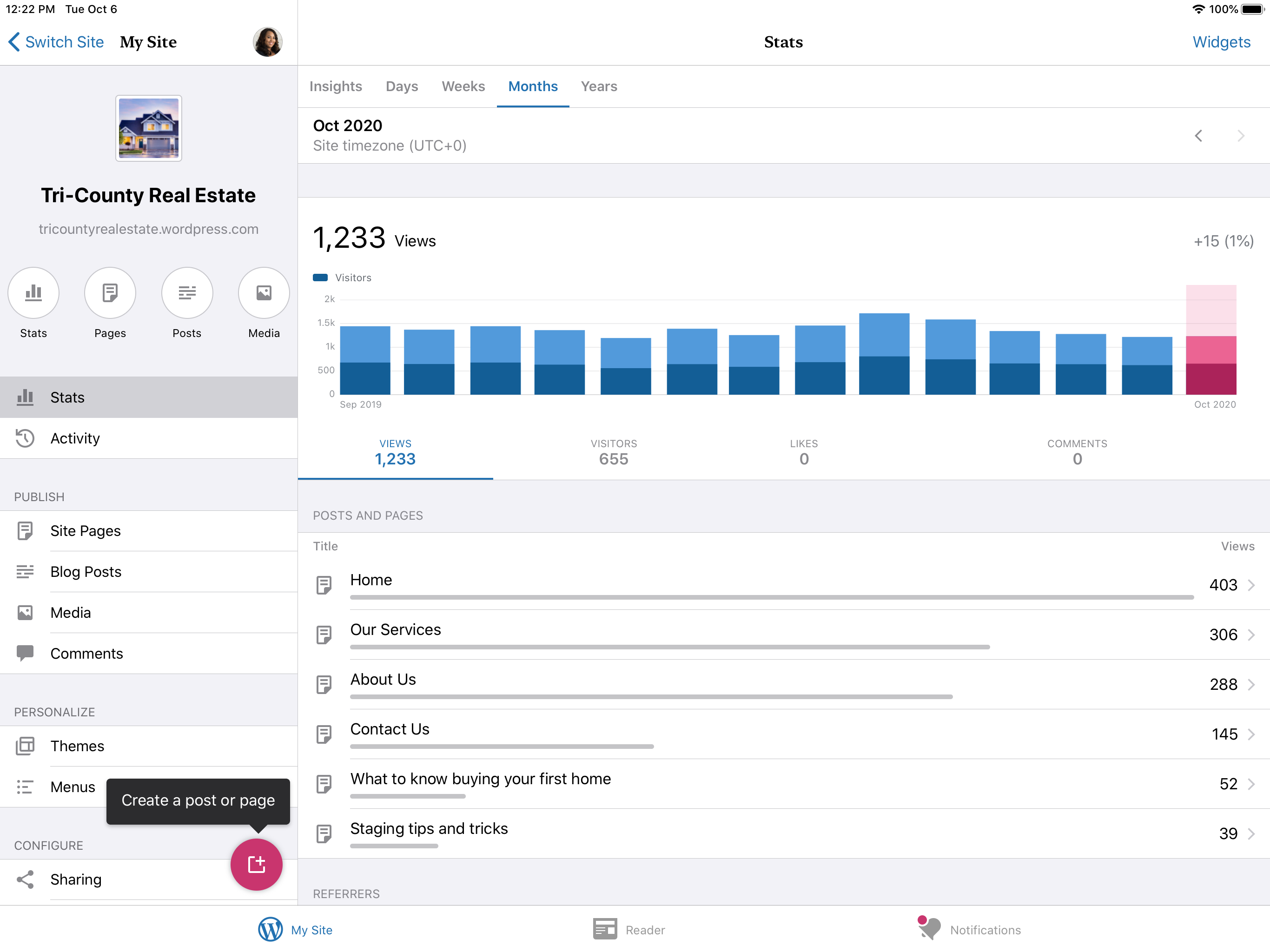This screenshot has height=952, width=1270.
Task: Tap the Stats quick action icon
Action: (x=33, y=293)
